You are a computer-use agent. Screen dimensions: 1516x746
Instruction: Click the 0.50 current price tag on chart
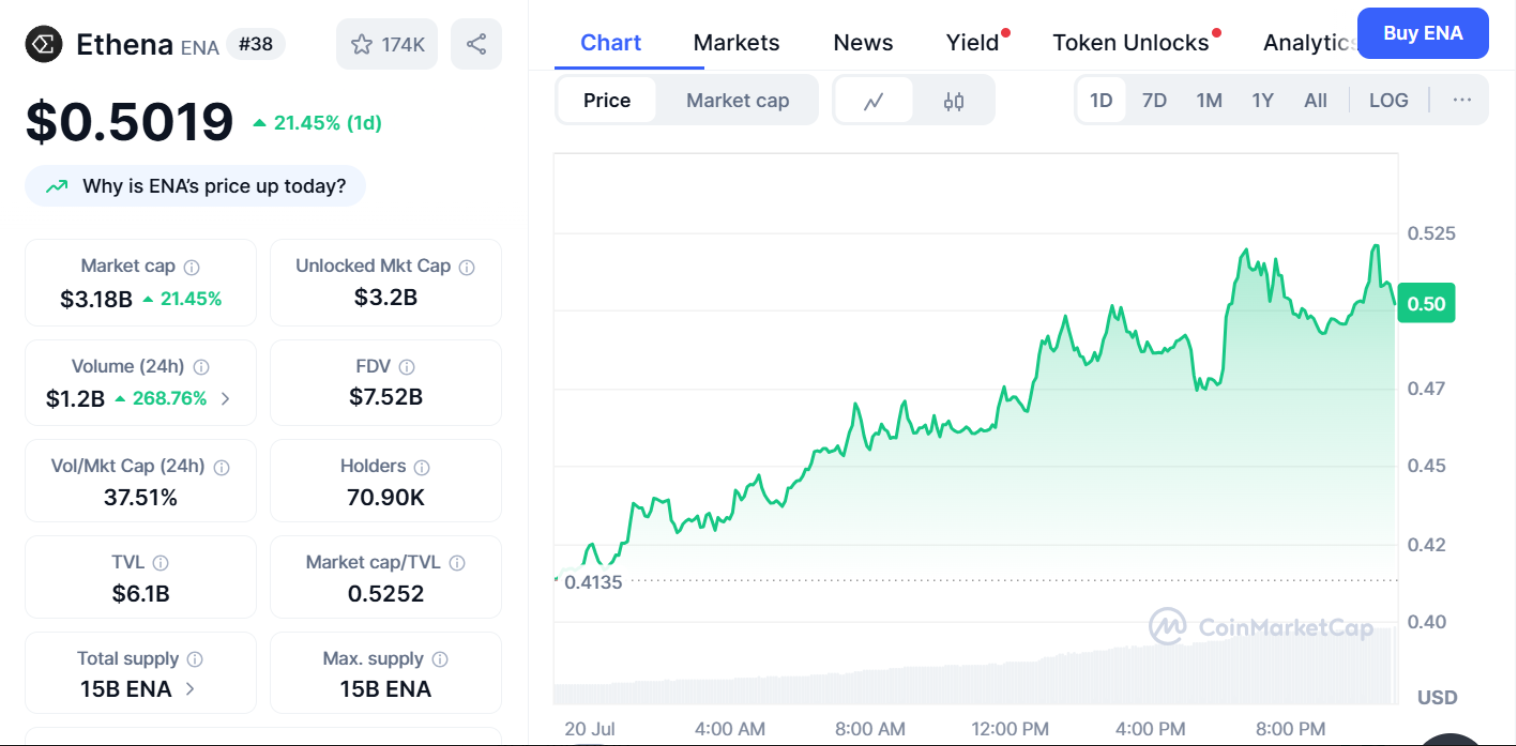click(1426, 303)
